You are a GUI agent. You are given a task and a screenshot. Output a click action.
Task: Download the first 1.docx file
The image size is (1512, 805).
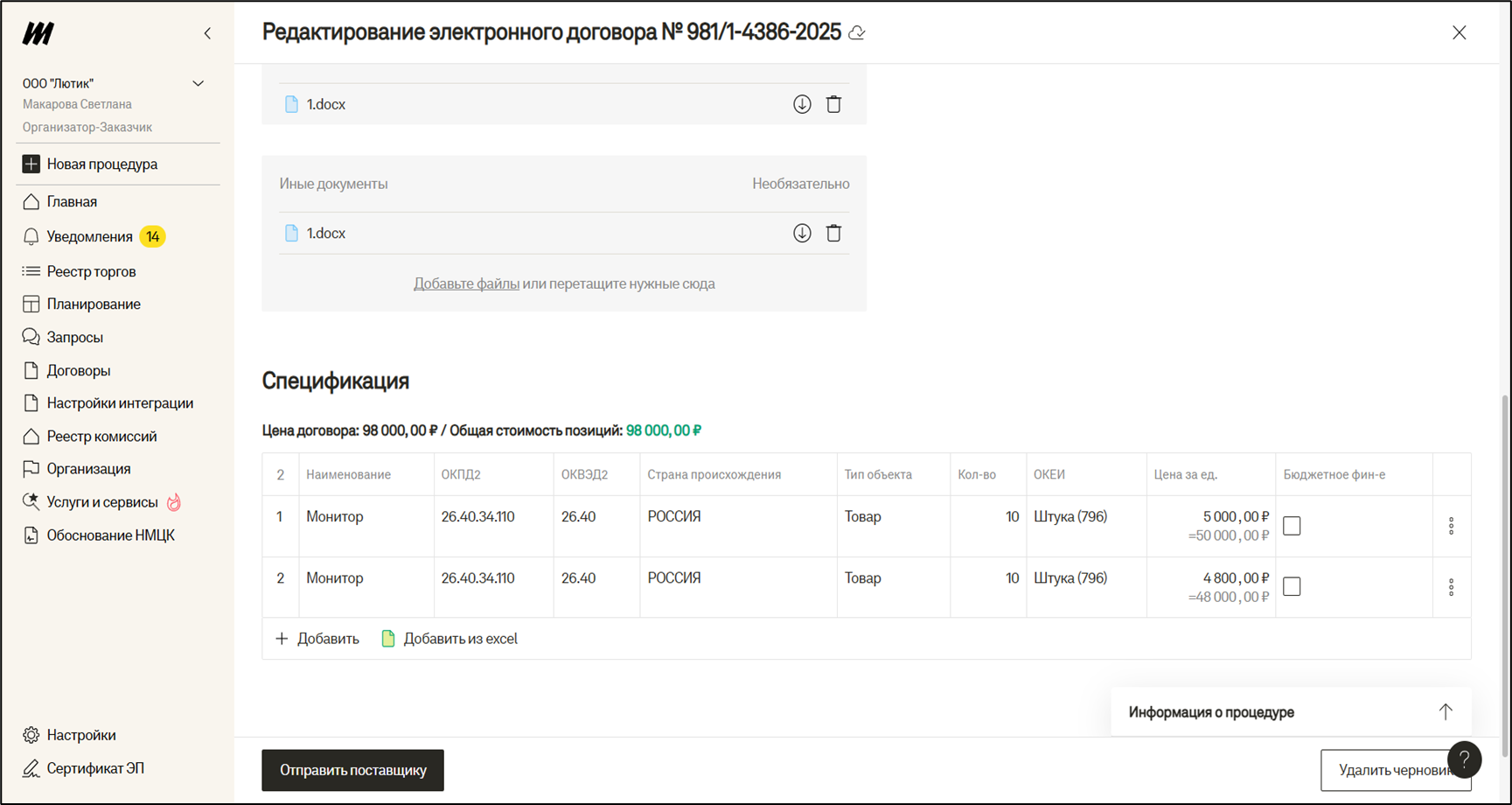[802, 104]
